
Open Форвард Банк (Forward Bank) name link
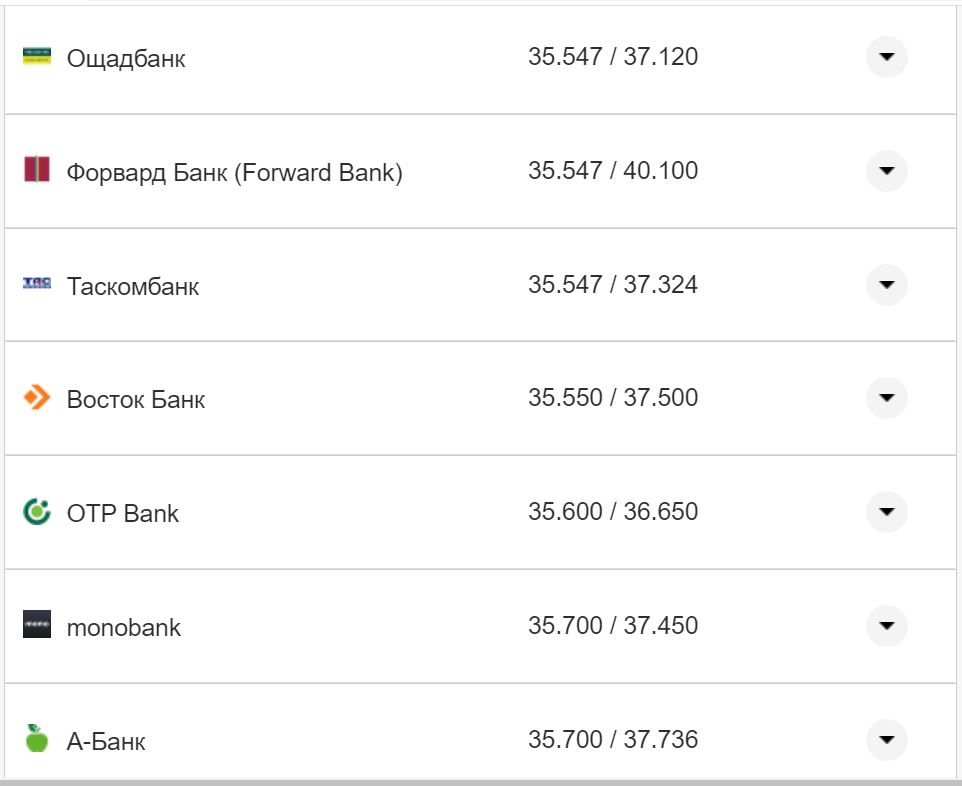[x=234, y=172]
